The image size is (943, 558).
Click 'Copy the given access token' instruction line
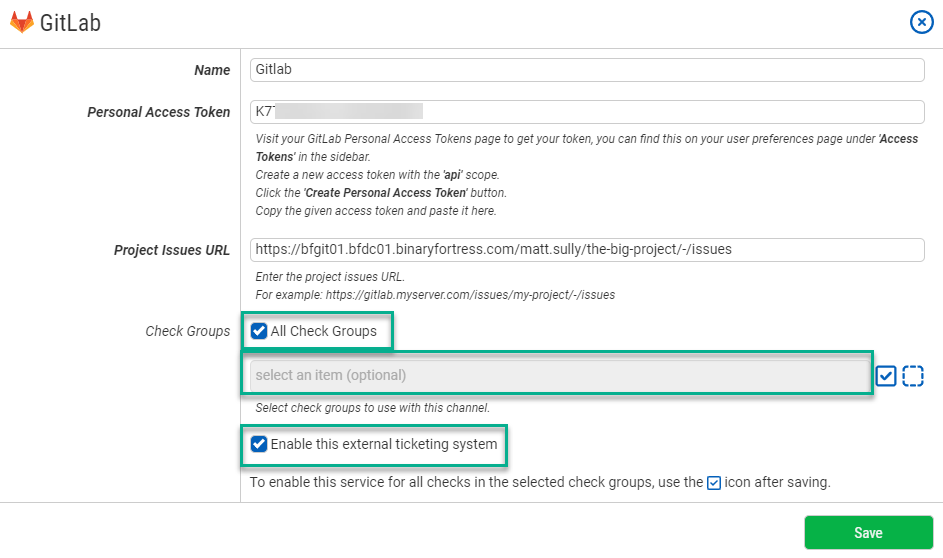point(376,211)
